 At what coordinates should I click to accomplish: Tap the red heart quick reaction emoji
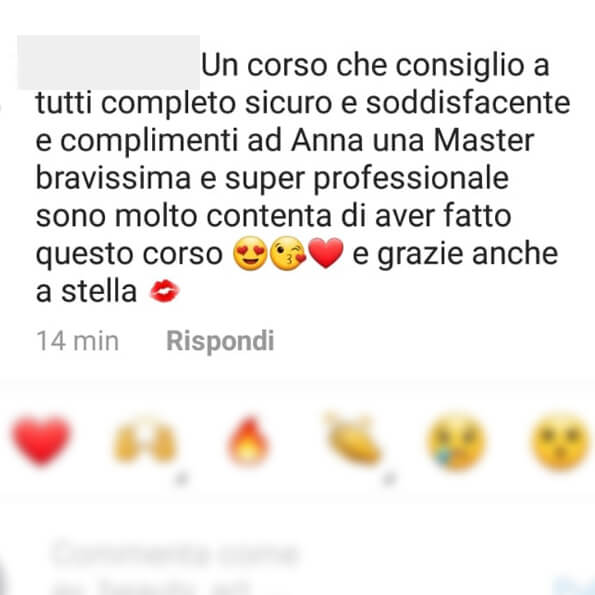pyautogui.click(x=41, y=441)
